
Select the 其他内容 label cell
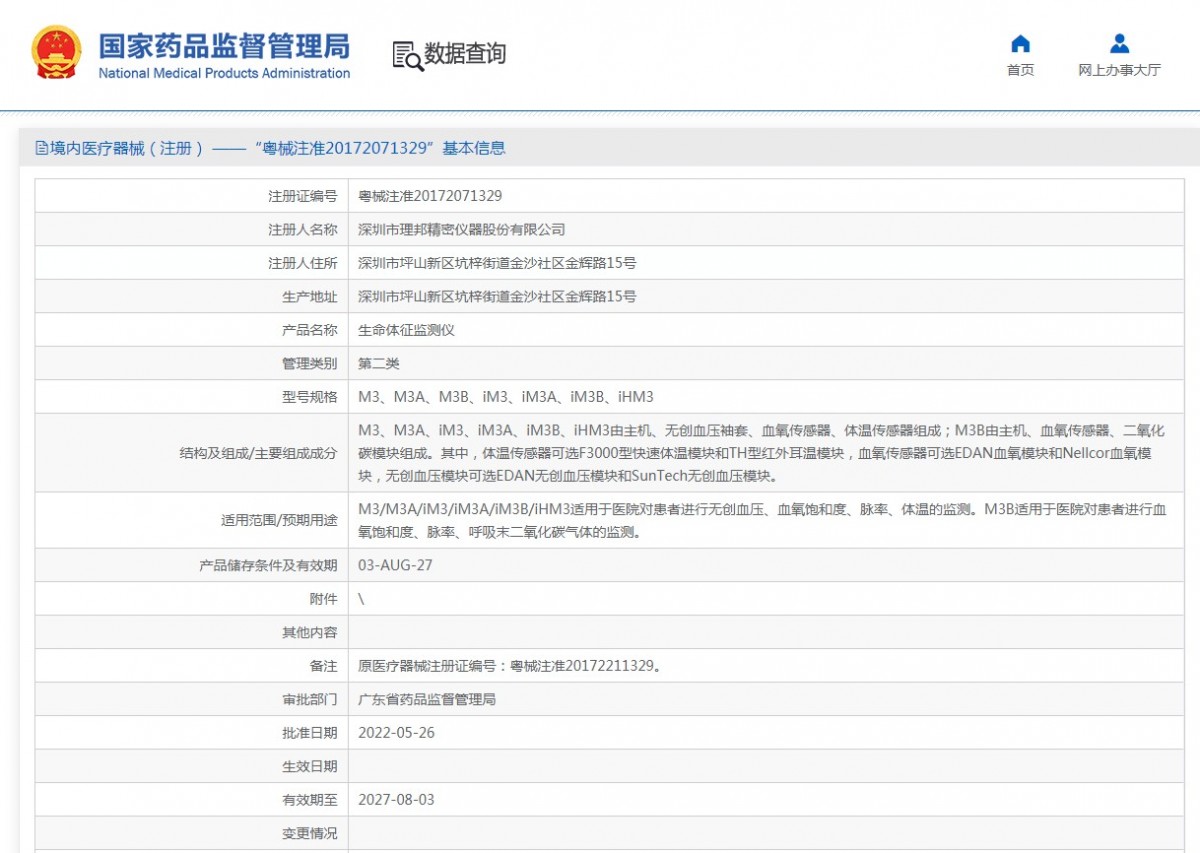192,632
